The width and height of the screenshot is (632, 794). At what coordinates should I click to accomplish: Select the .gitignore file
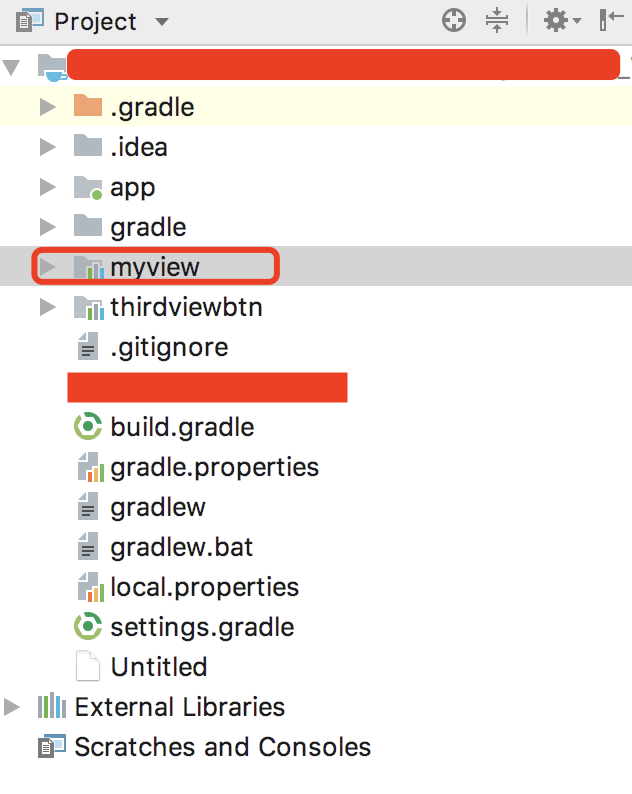pyautogui.click(x=169, y=347)
